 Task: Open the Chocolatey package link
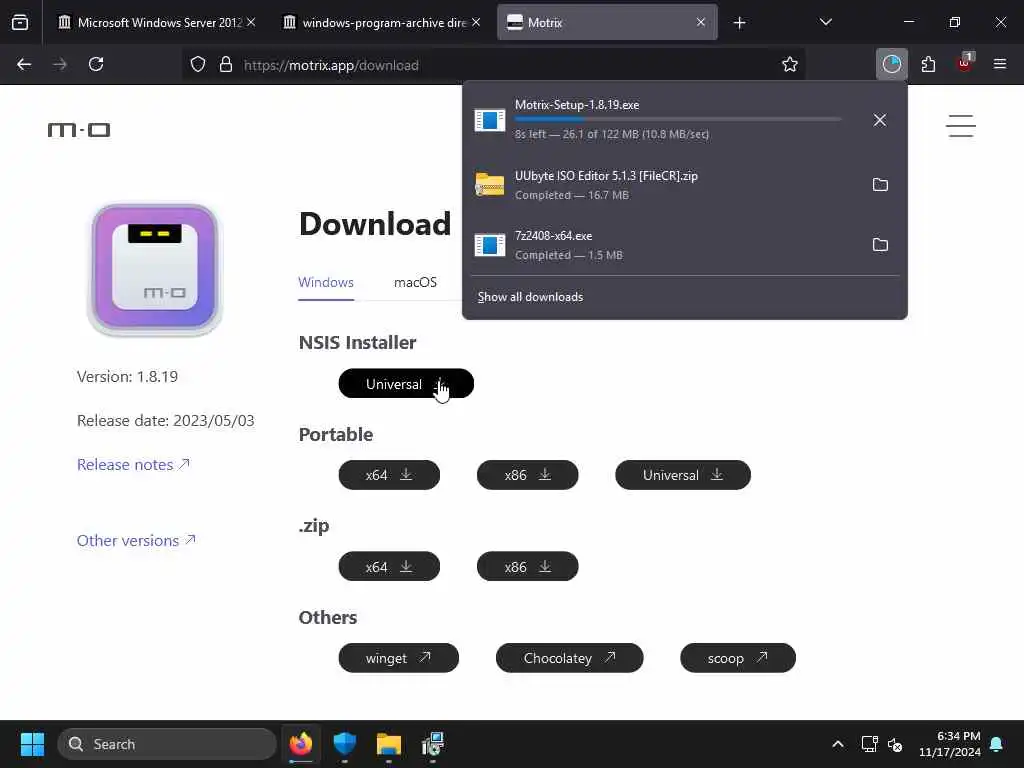click(x=569, y=658)
